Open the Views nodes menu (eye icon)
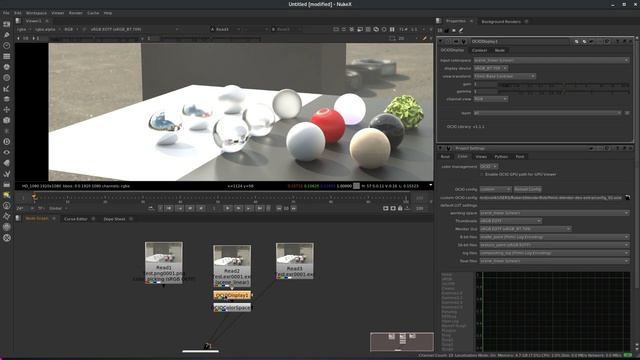The width and height of the screenshot is (640, 360). 7,152
